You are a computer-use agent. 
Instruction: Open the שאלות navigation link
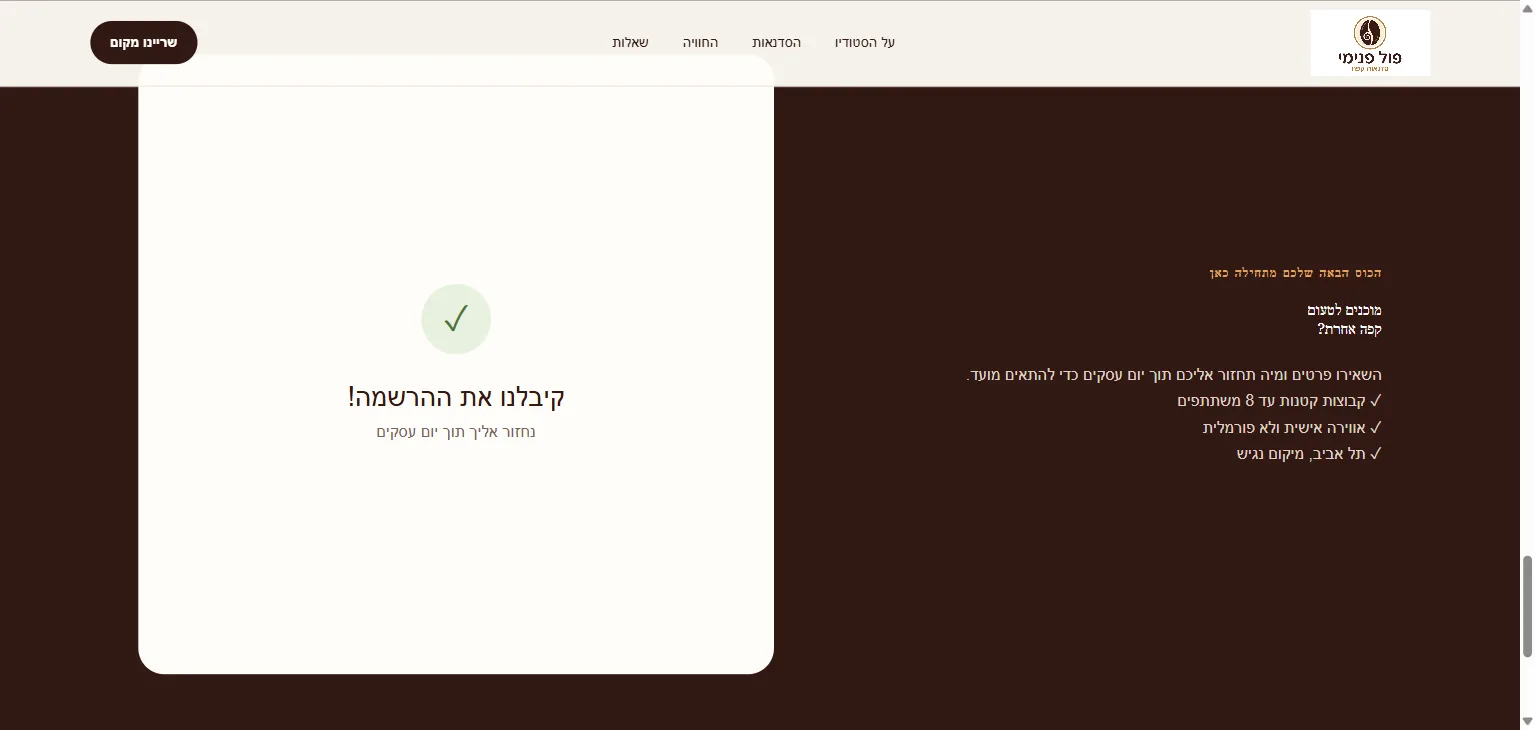click(x=631, y=43)
